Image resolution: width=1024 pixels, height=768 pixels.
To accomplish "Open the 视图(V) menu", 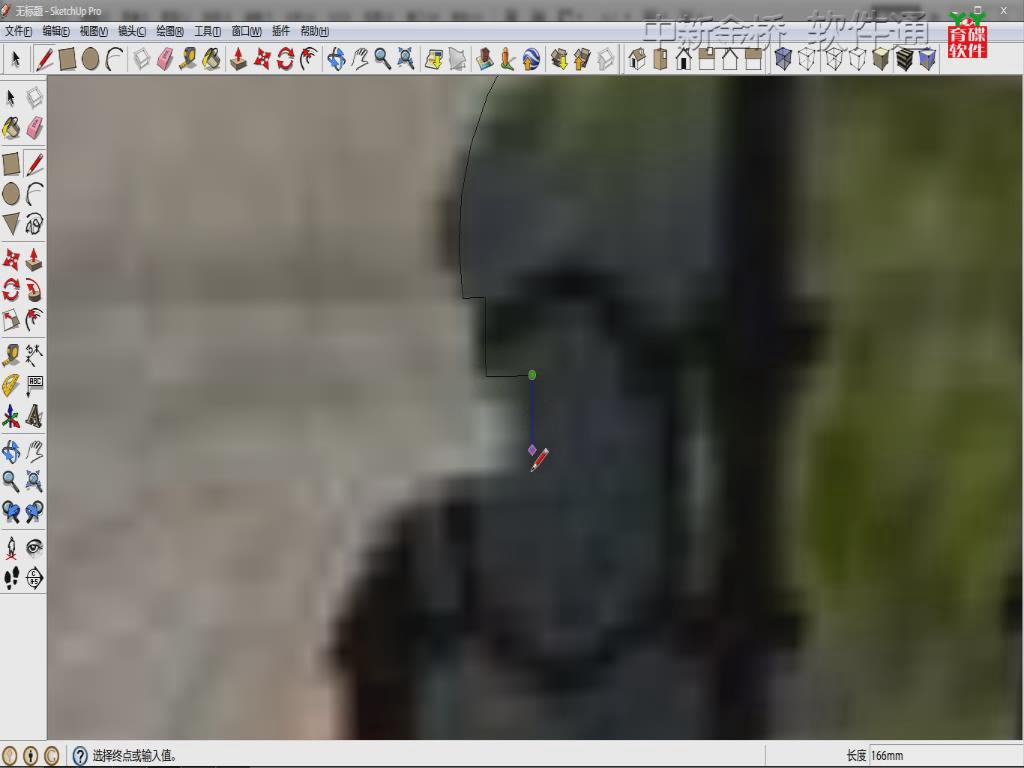I will [93, 31].
